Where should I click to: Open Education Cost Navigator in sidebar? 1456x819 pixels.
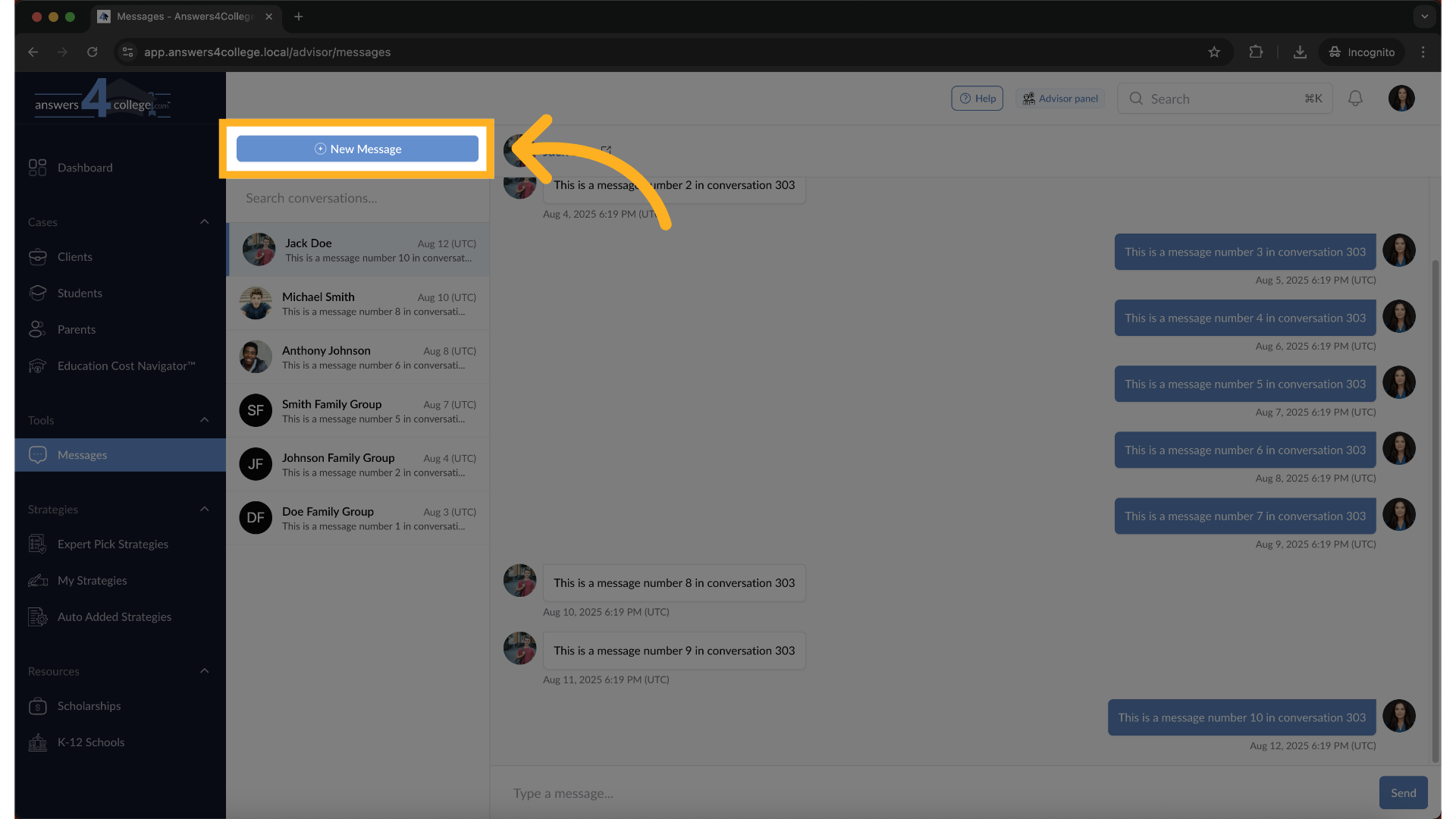[126, 366]
